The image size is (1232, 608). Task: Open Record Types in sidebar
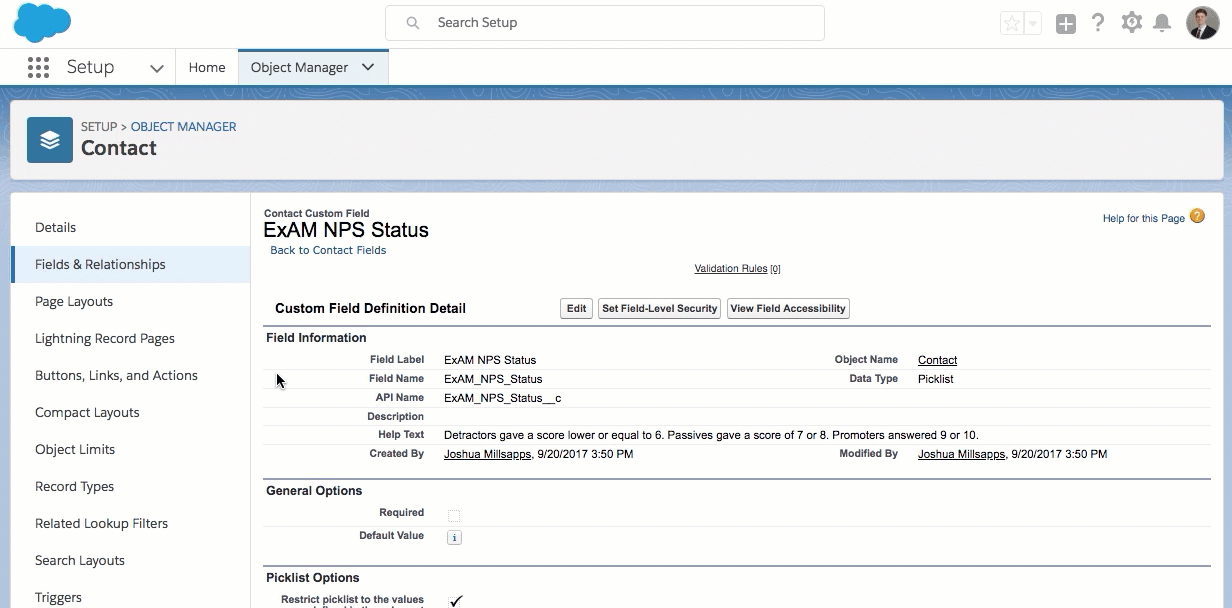coord(130,487)
